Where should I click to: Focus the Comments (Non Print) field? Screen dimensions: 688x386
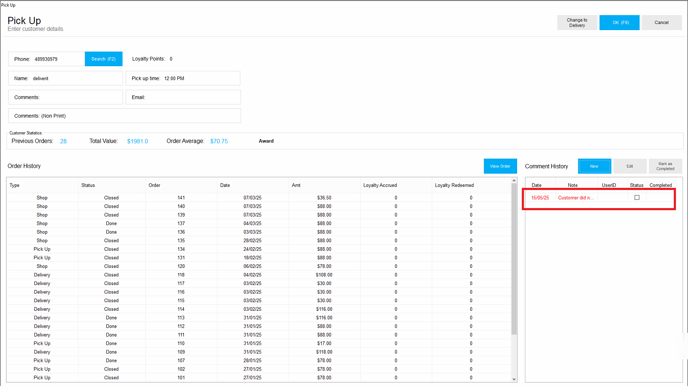(x=125, y=116)
